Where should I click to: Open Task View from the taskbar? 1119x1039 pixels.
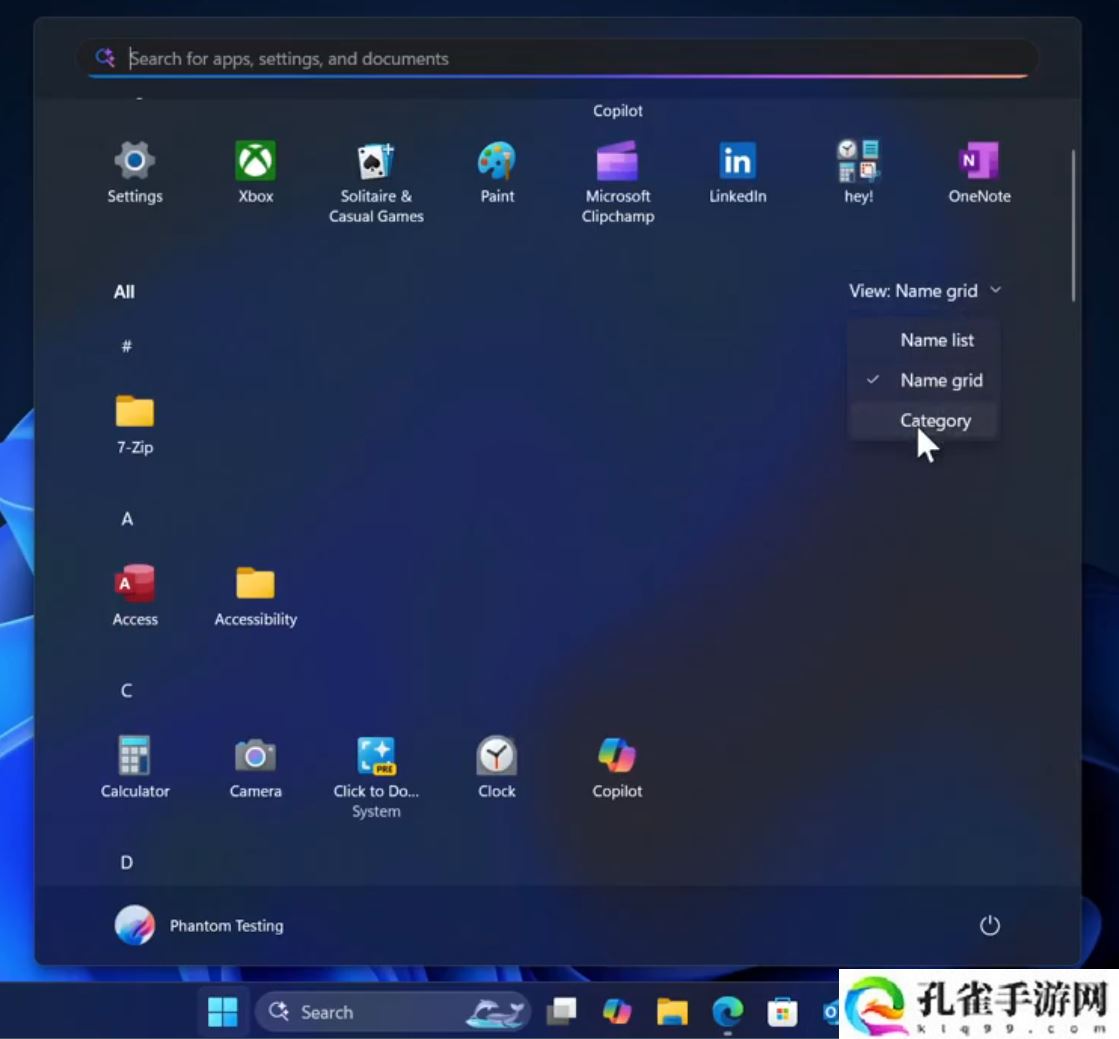(x=562, y=1011)
